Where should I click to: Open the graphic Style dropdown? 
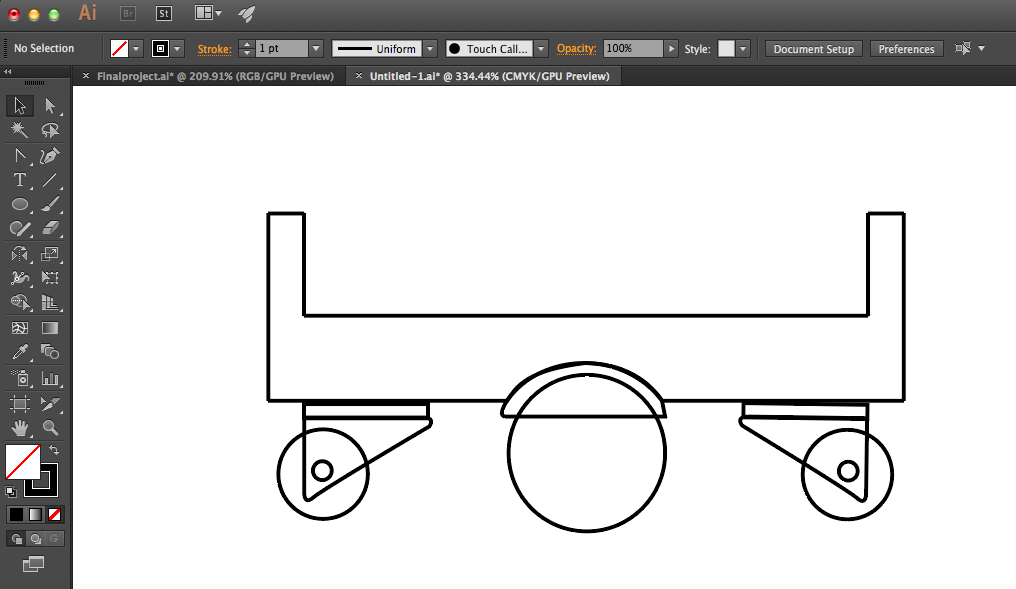pyautogui.click(x=743, y=49)
